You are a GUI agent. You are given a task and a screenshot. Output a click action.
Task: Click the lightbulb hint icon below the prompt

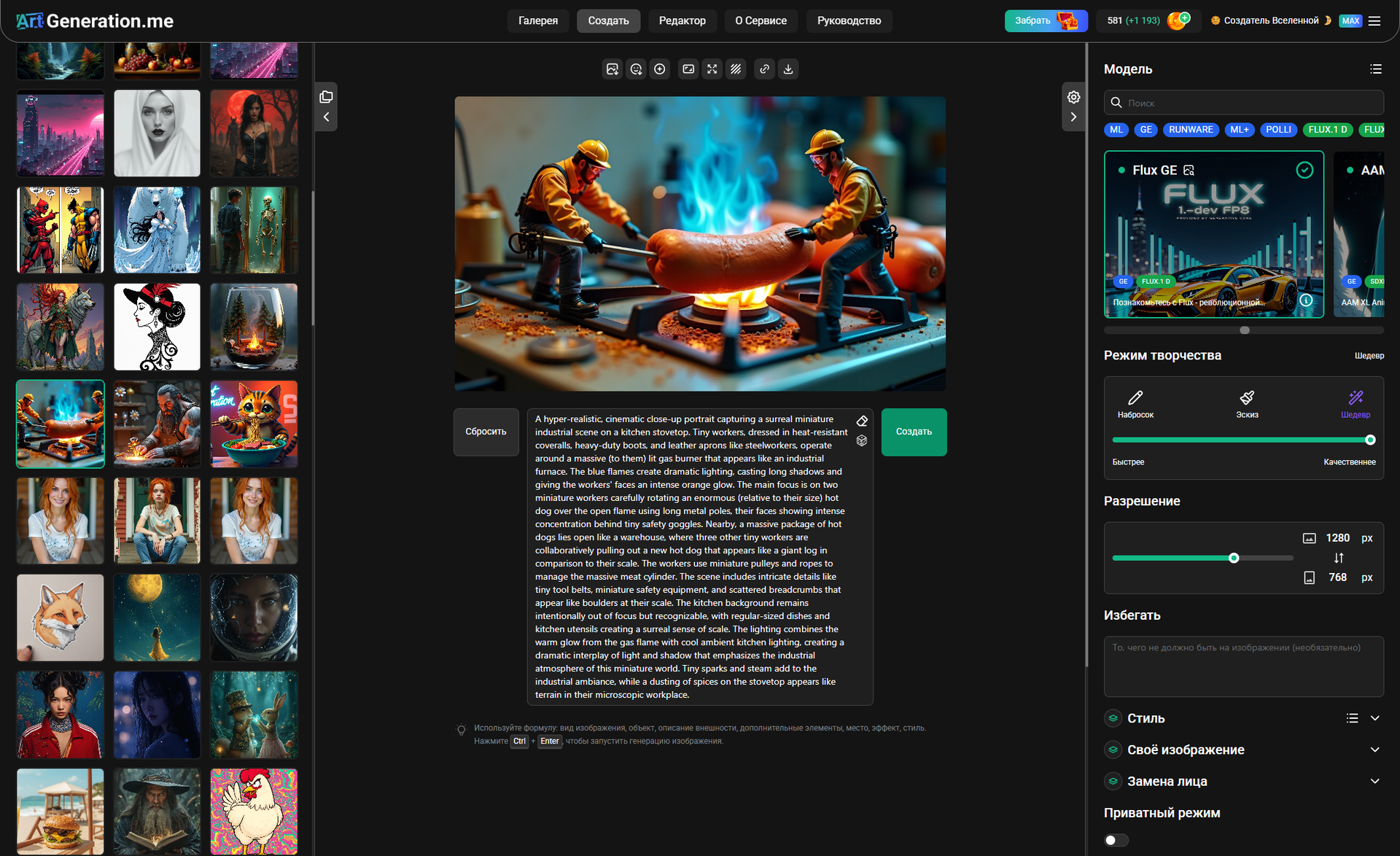click(x=461, y=730)
